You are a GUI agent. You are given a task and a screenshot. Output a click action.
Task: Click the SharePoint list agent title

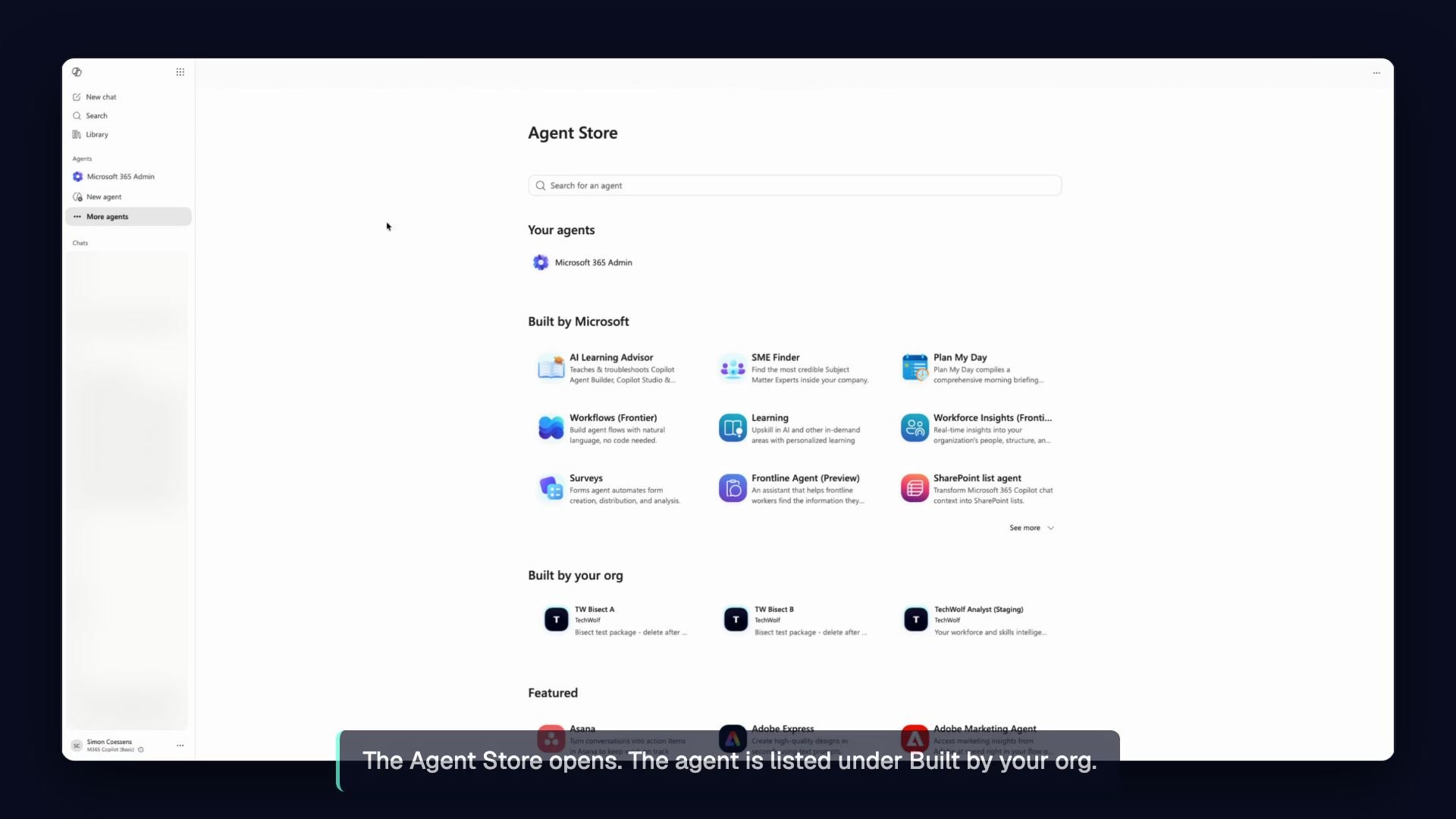tap(977, 479)
